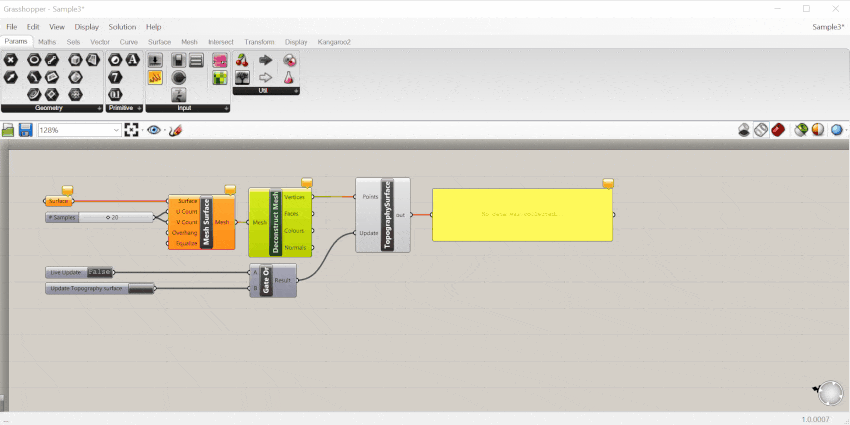Switch to the Transform tab

point(259,42)
